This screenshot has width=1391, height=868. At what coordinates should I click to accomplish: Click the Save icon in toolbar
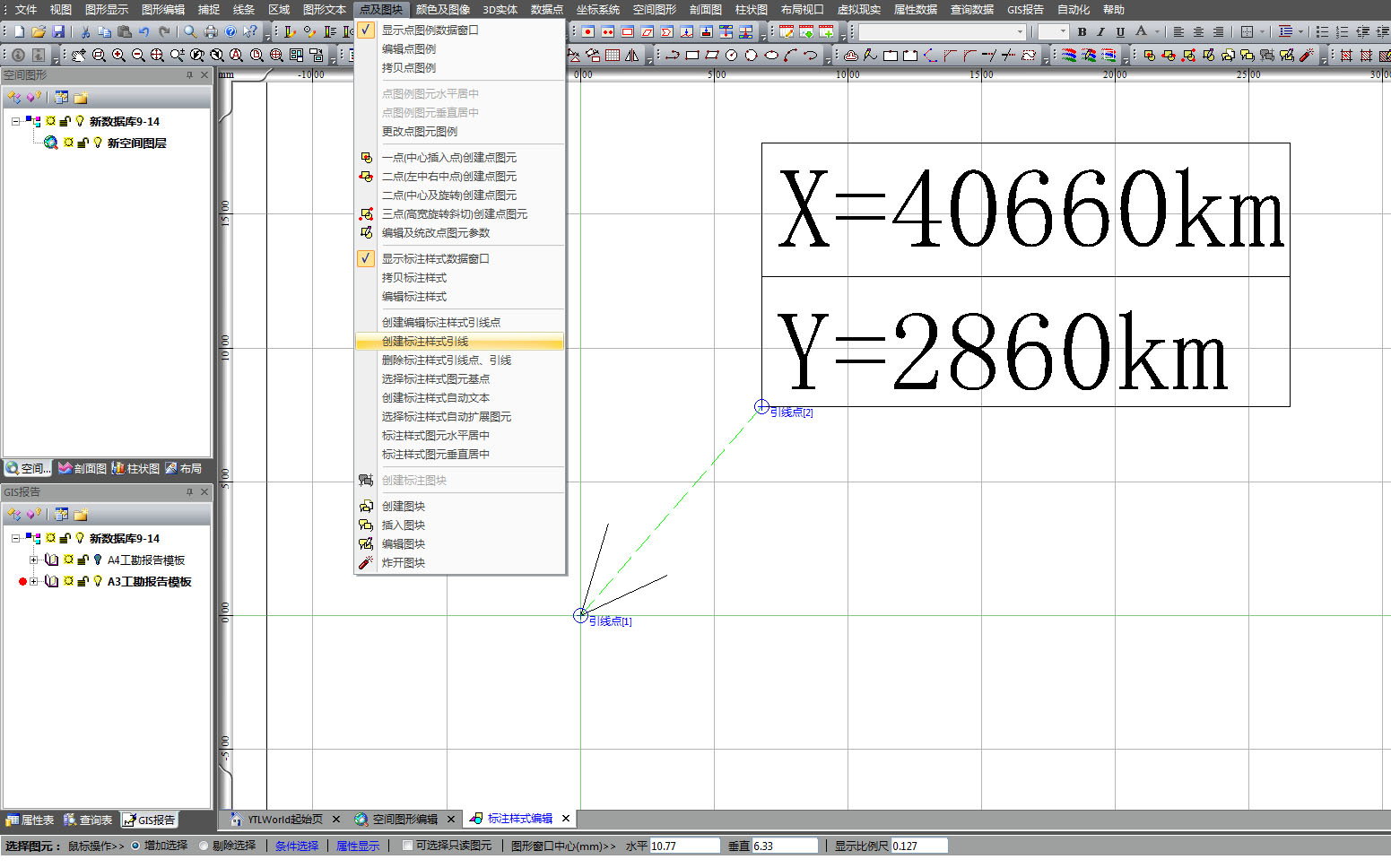coord(58,31)
